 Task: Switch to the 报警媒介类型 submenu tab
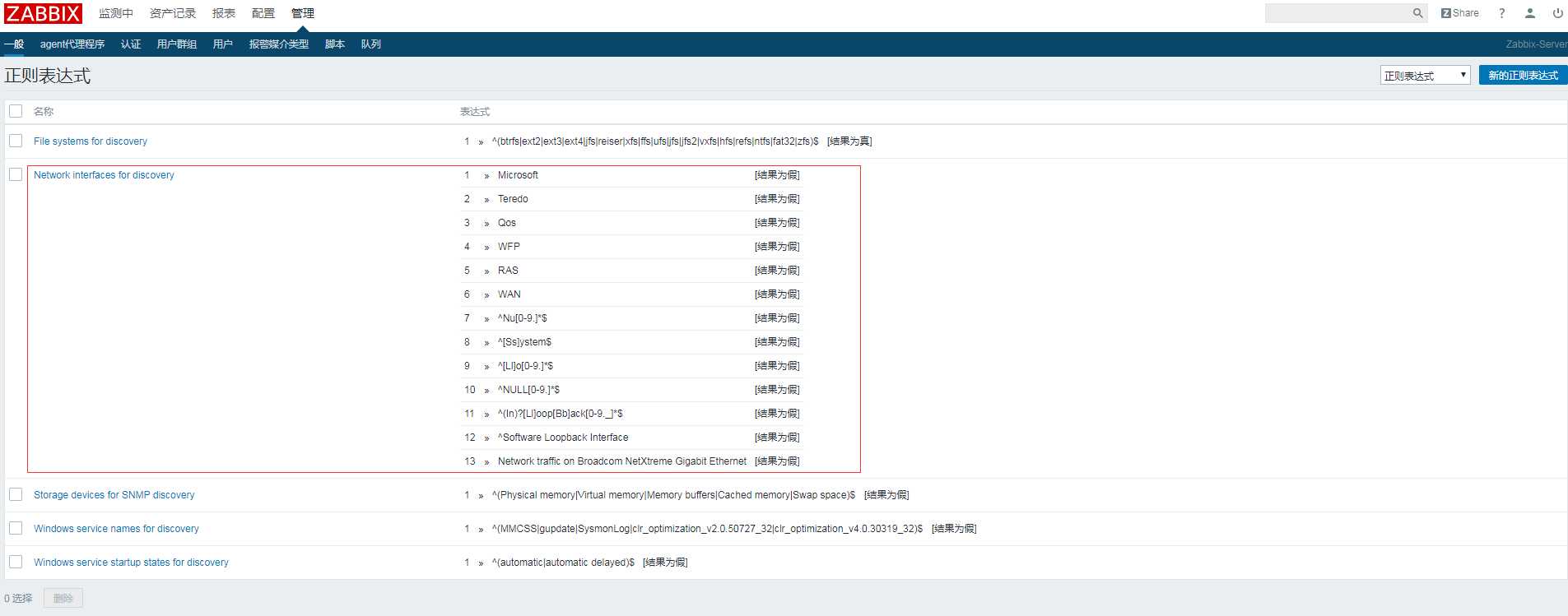tap(279, 44)
